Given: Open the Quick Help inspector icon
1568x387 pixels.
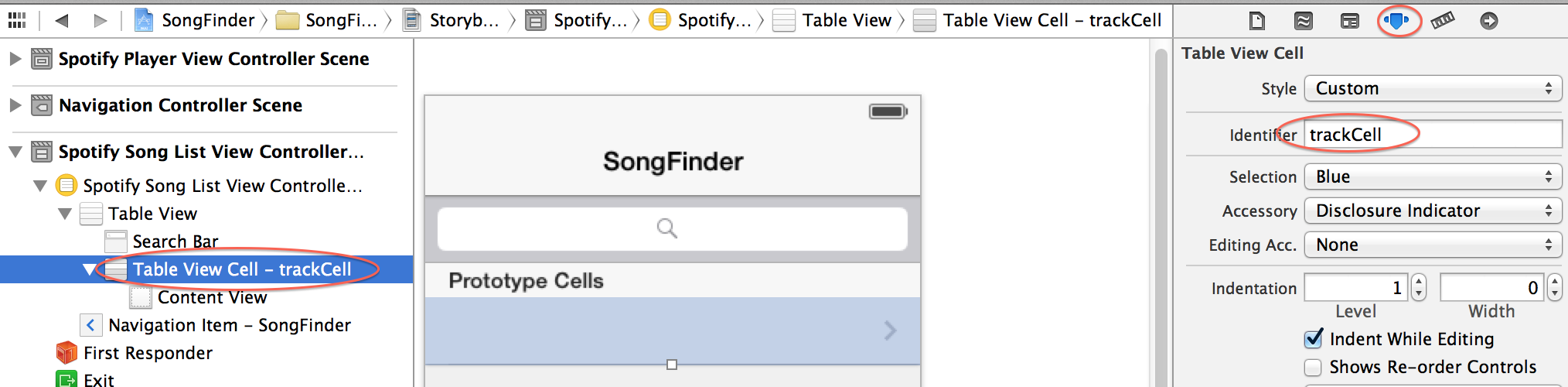Looking at the screenshot, I should [x=1304, y=21].
